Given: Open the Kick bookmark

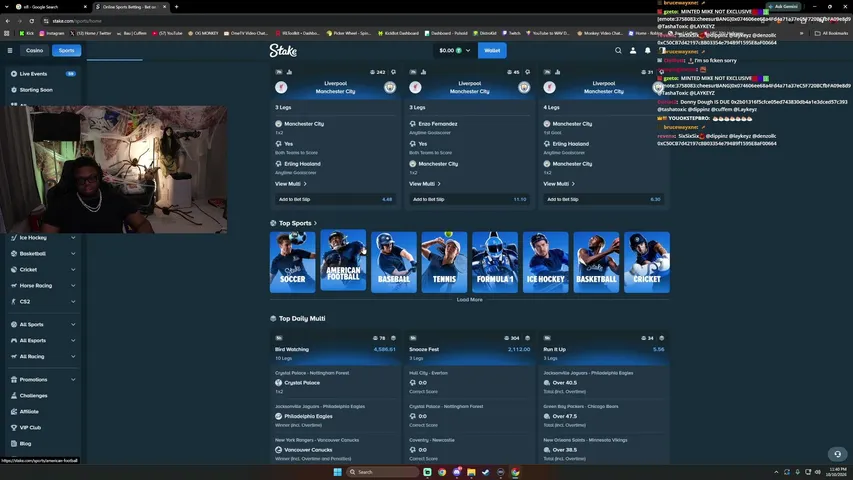Looking at the screenshot, I should [x=27, y=33].
